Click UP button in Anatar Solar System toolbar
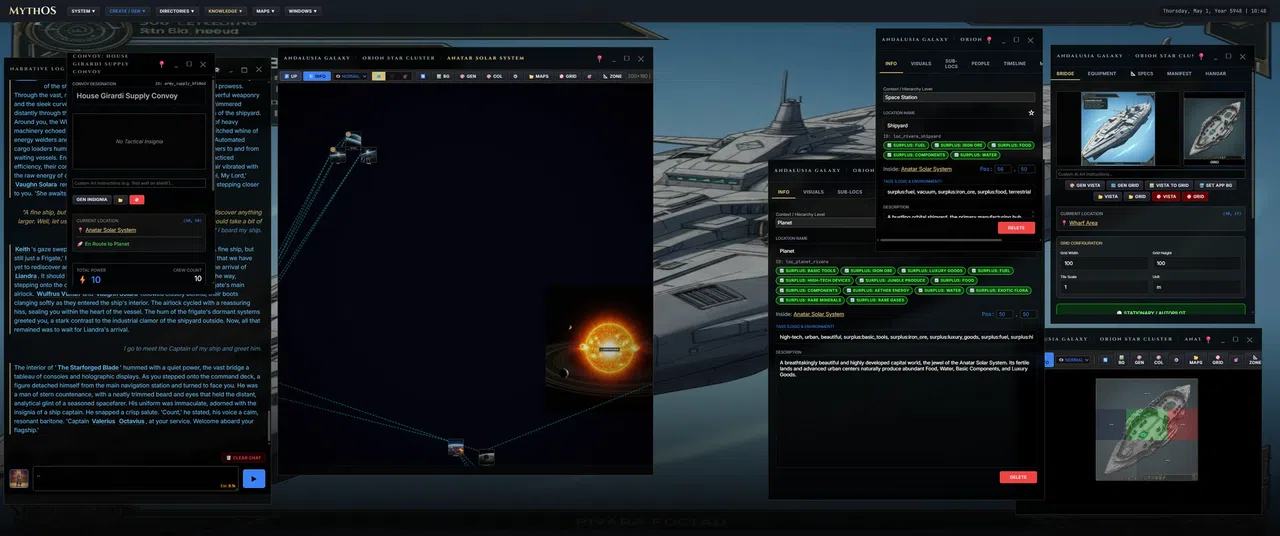The height and width of the screenshot is (536, 1280). (x=291, y=76)
